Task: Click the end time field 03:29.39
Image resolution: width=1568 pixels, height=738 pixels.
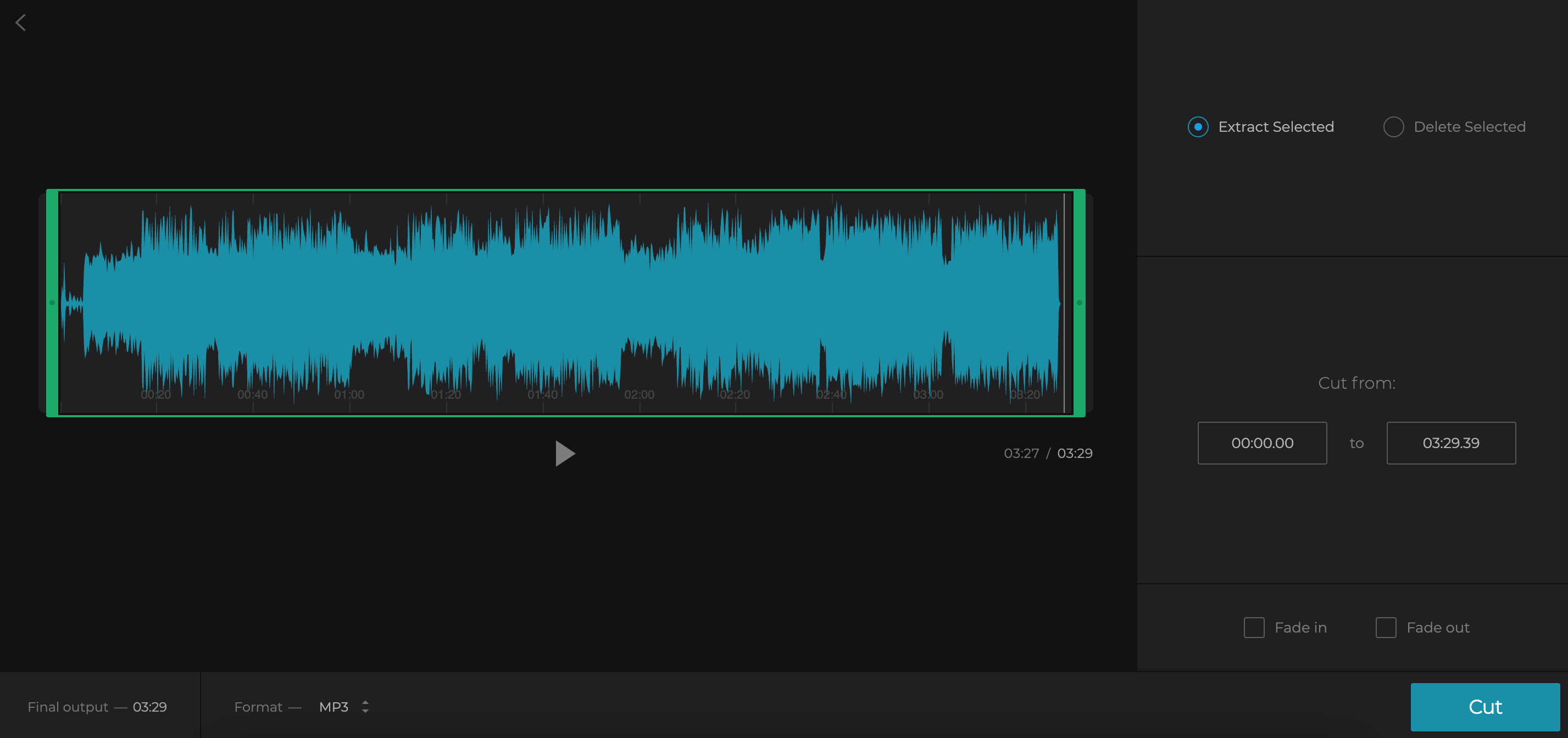Action: (1451, 443)
